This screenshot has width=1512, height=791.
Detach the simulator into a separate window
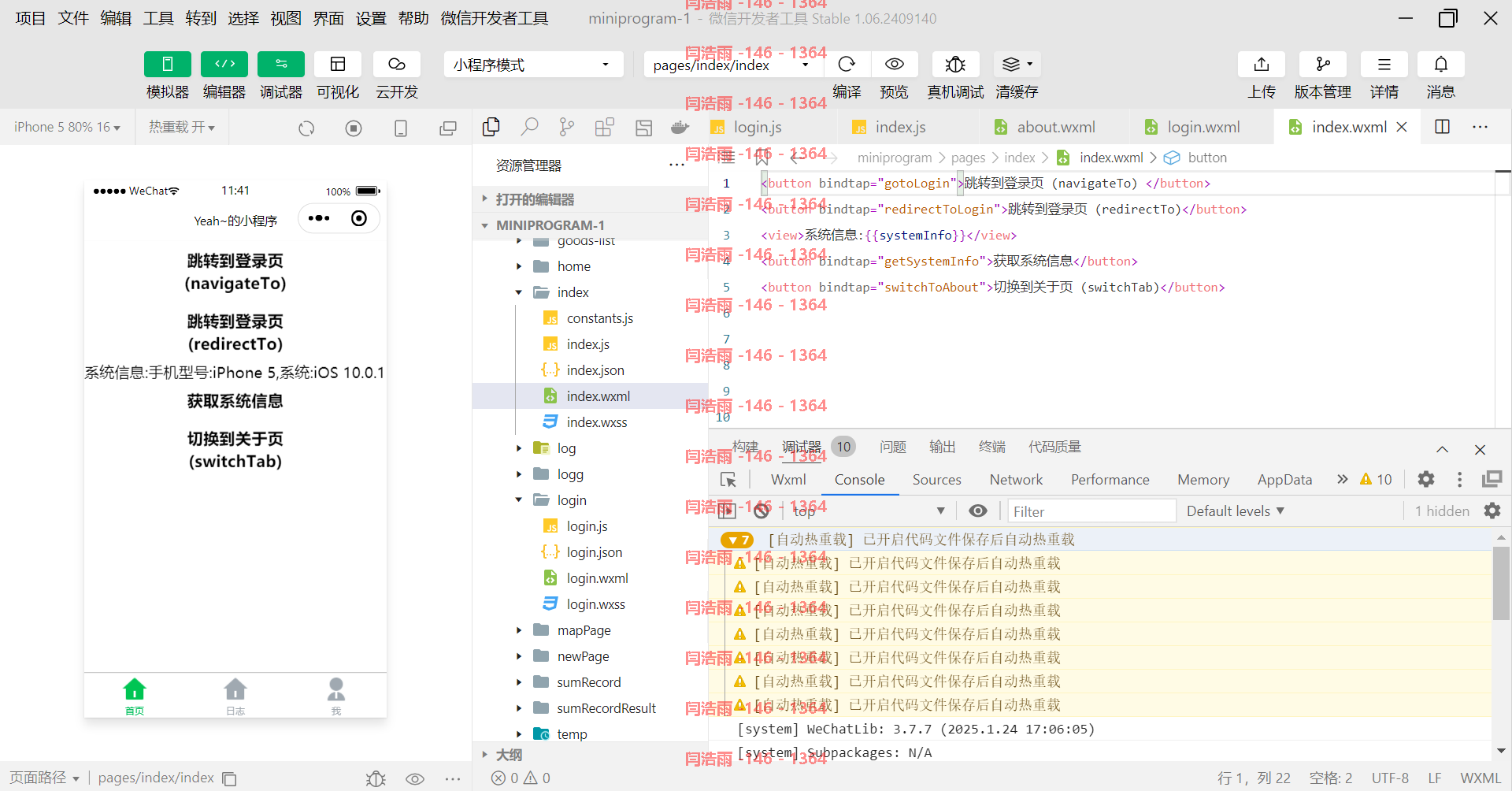[448, 128]
